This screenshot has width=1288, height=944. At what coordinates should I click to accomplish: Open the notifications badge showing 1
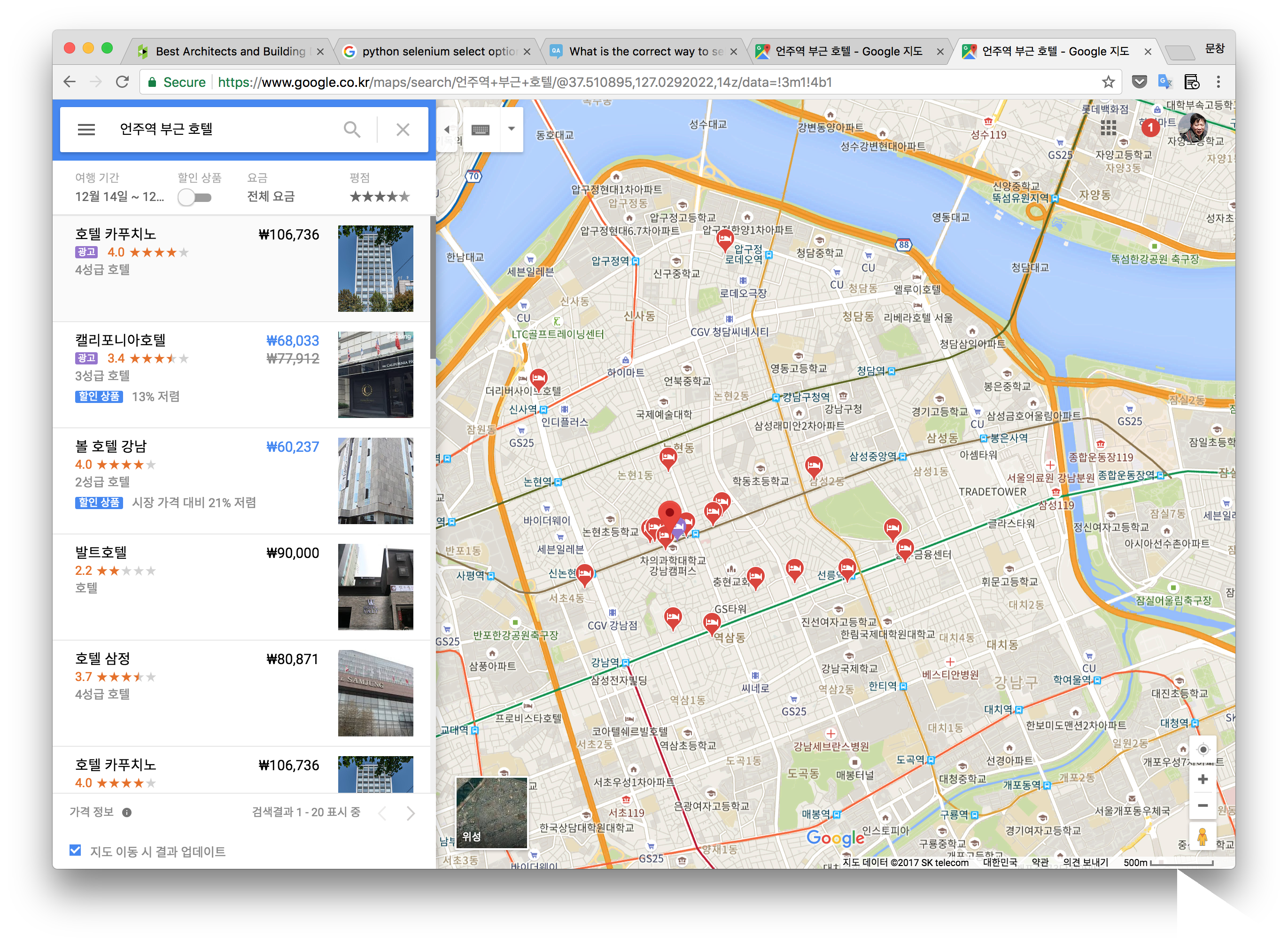[1150, 127]
